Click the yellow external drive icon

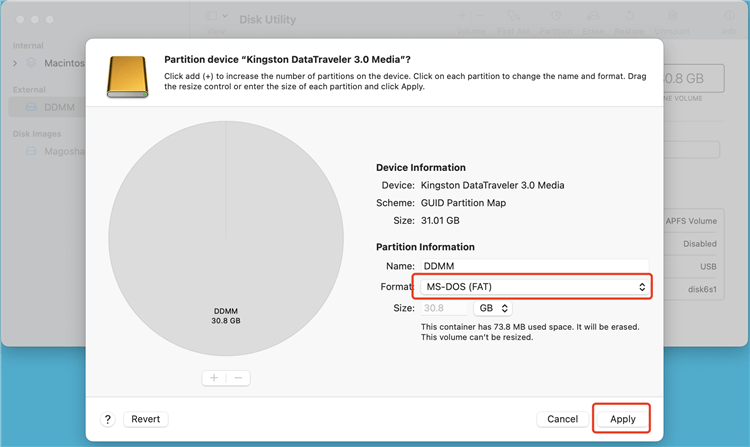pos(130,74)
